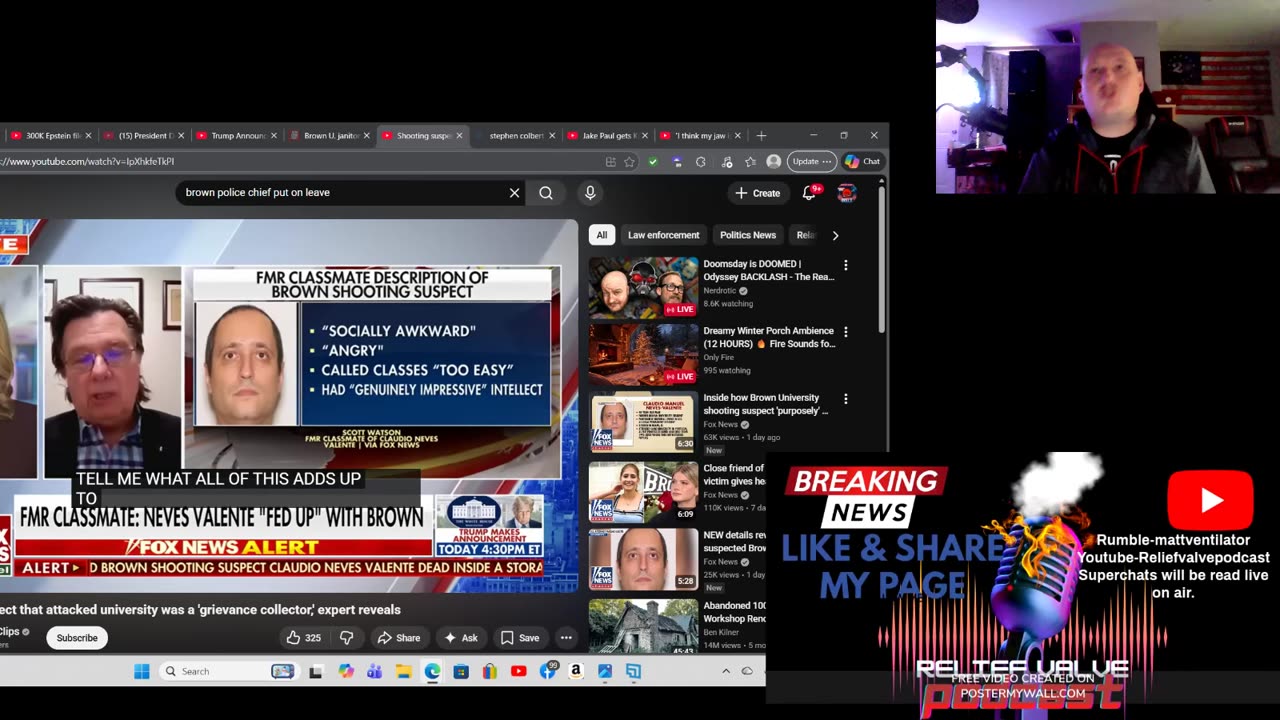This screenshot has width=1280, height=720.
Task: Open Microsoft Edge from taskbar
Action: (432, 671)
